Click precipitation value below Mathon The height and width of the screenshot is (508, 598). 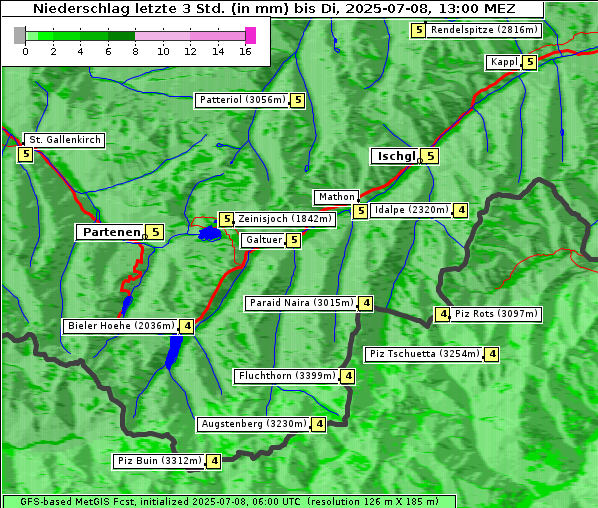coord(360,212)
